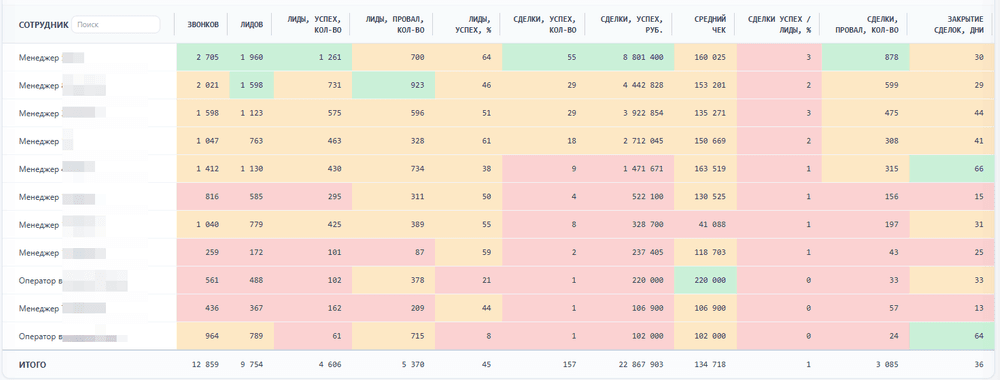1000x380 pixels.
Task: Click the СДЕЛКИ, УСПЕХ, КОЛ-ВО header
Action: tap(546, 24)
